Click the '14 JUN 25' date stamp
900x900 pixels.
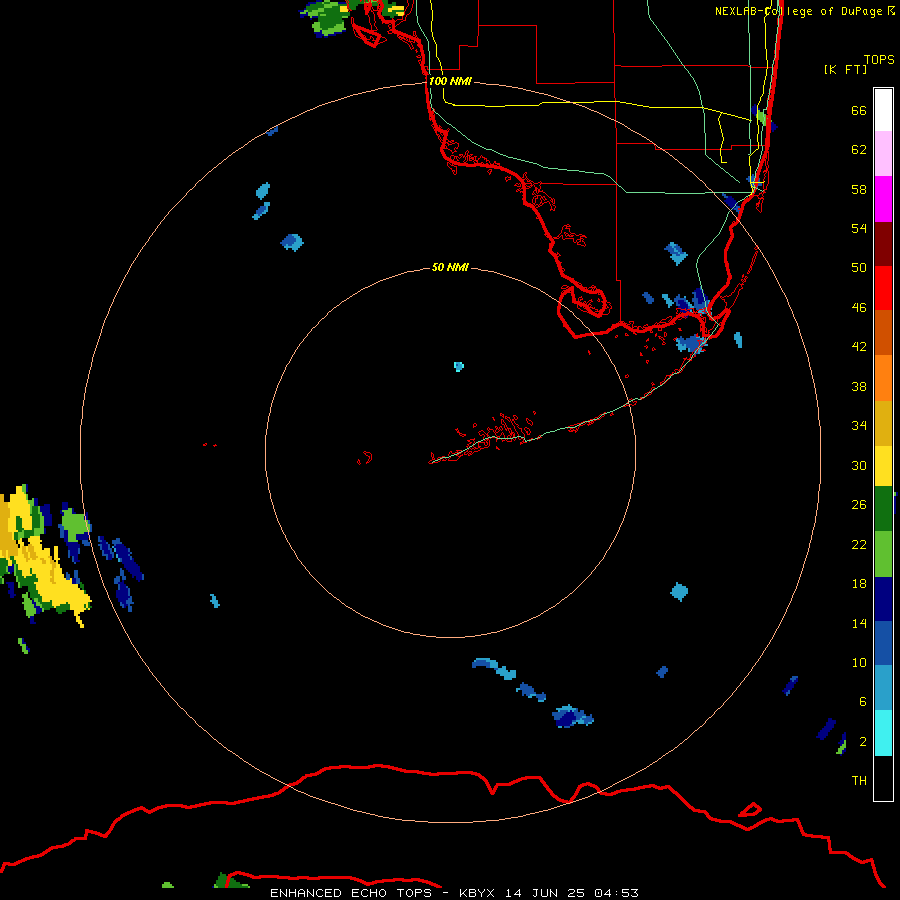[x=545, y=893]
